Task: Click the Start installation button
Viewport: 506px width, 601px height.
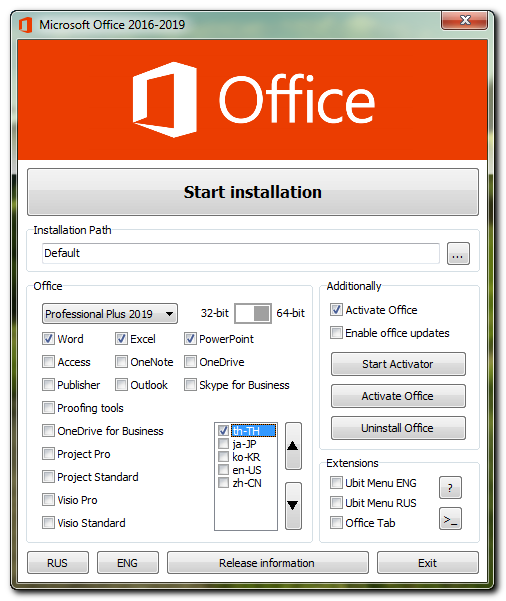Action: point(253,192)
